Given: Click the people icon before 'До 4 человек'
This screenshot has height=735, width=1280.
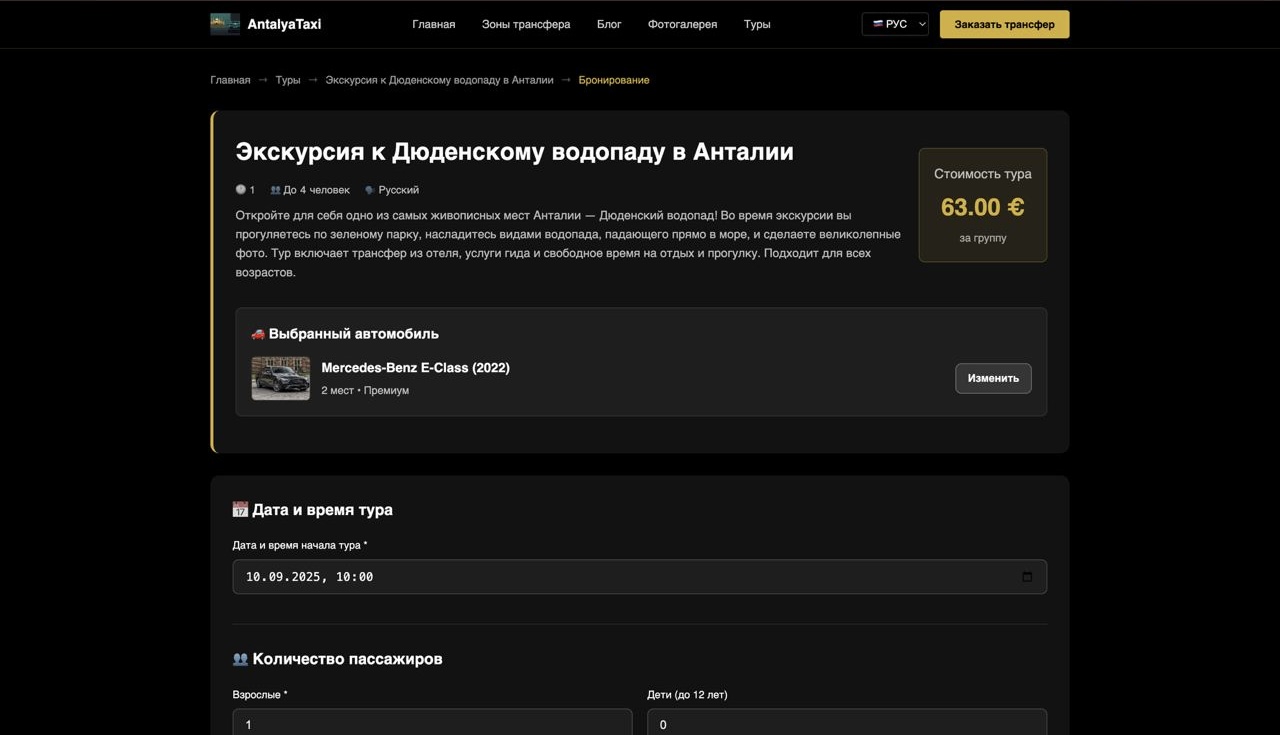Looking at the screenshot, I should [274, 189].
